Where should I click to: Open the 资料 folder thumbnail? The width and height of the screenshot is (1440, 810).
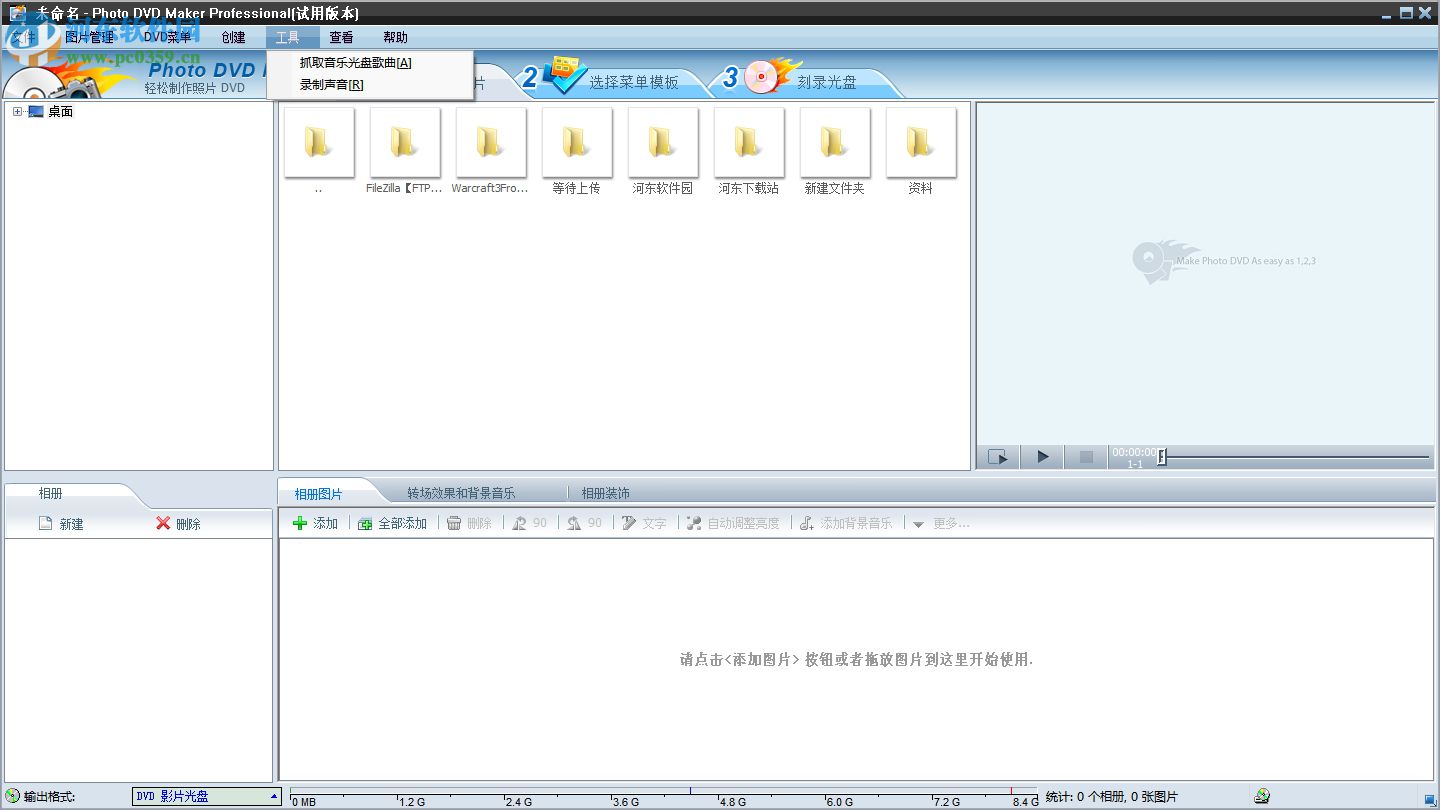[920, 143]
